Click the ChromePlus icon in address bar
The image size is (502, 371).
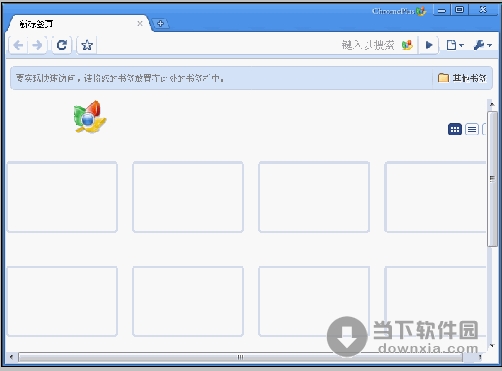[407, 45]
